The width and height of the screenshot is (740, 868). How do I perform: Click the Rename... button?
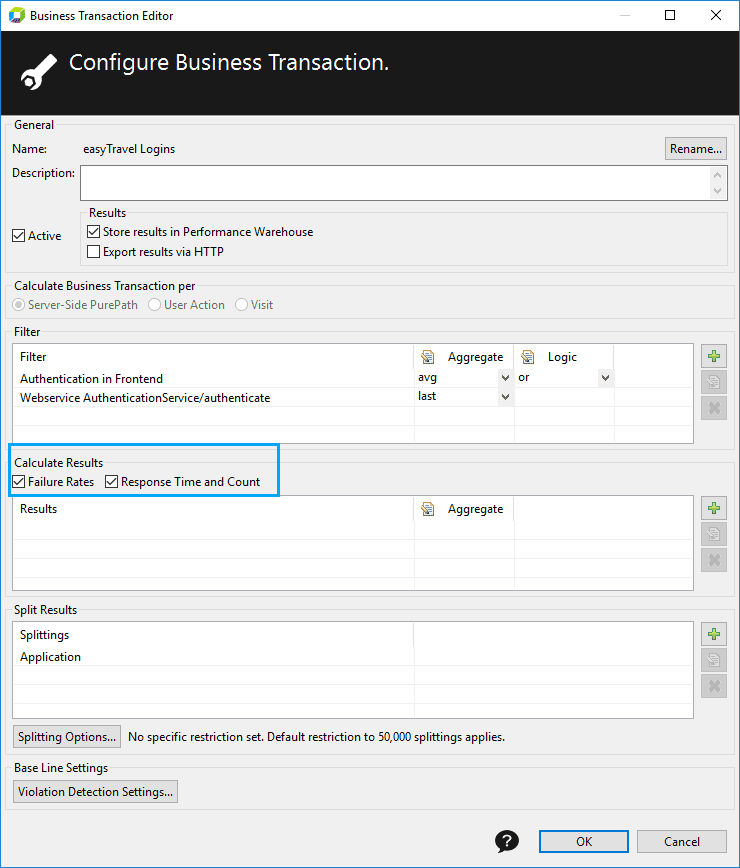(696, 148)
